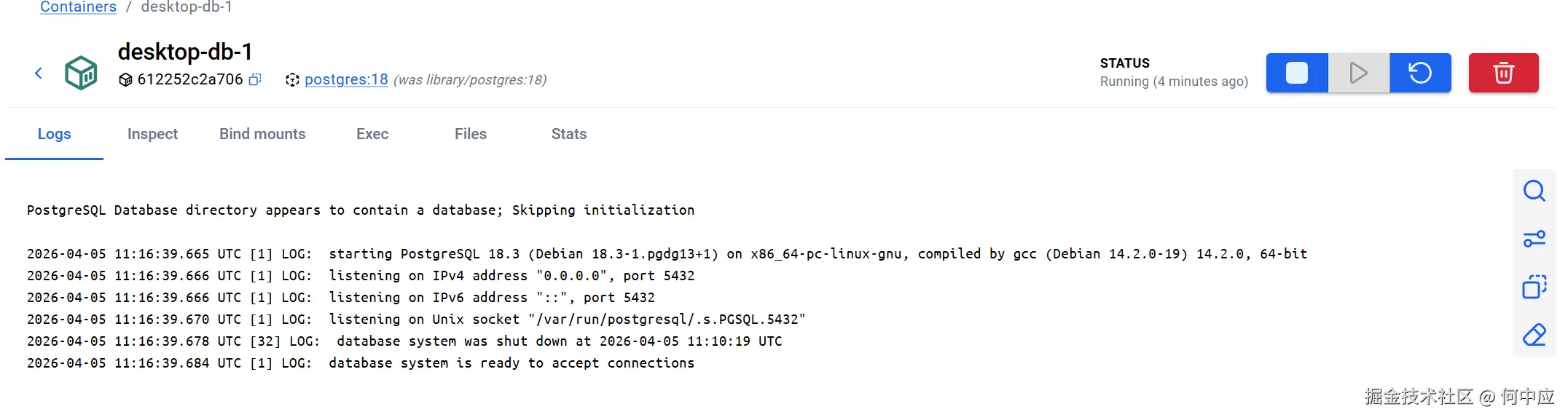1568x420 pixels.
Task: Clear the terminal with the eraser icon
Action: pyautogui.click(x=1534, y=335)
